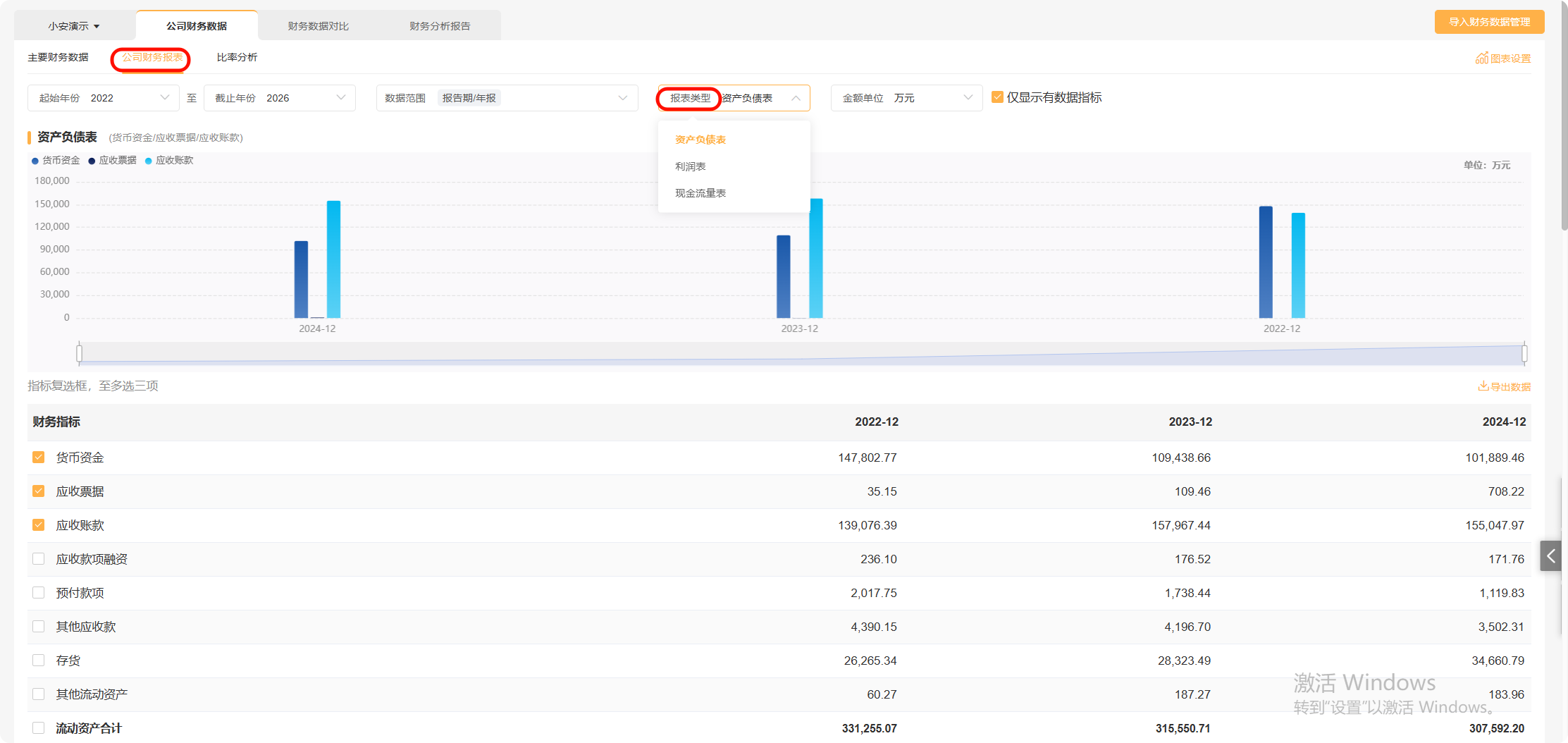Toggle the 货币资金 legend marker
The width and height of the screenshot is (1568, 743).
point(35,161)
